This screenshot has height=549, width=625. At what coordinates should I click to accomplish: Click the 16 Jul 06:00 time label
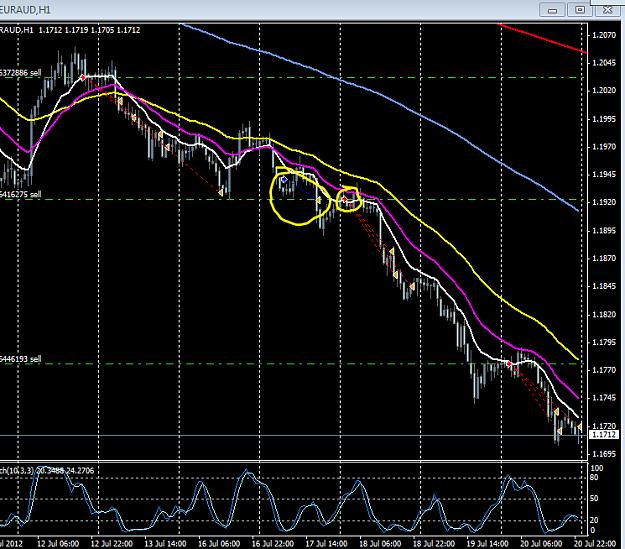(219, 544)
